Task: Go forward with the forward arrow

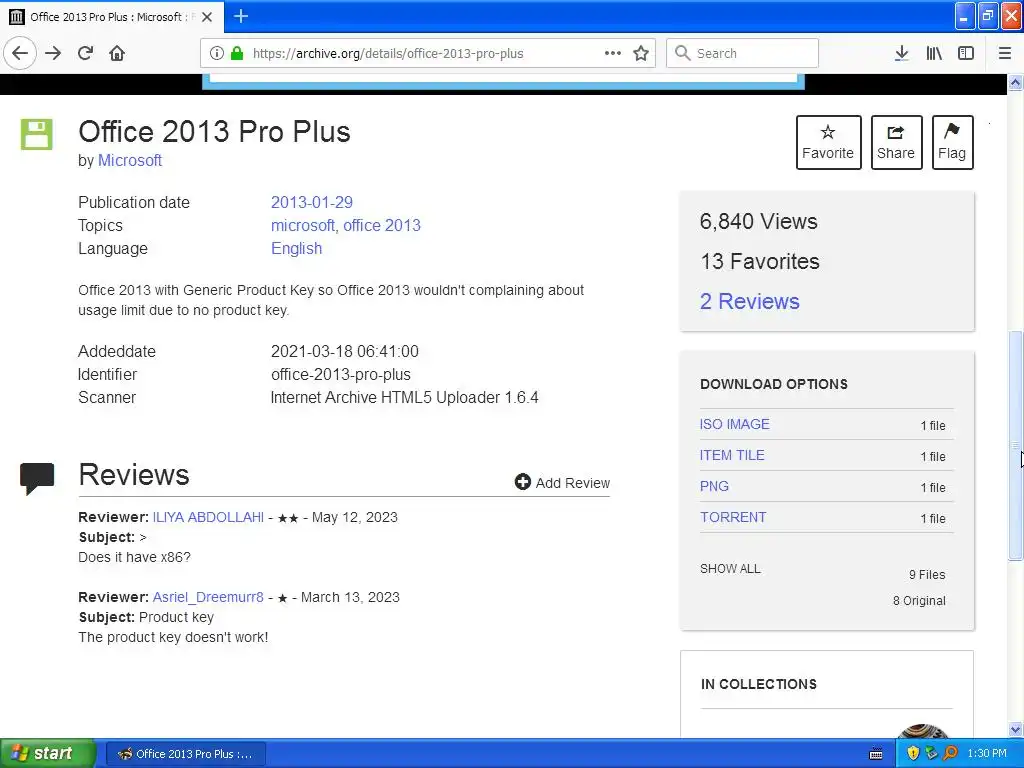Action: (x=53, y=53)
